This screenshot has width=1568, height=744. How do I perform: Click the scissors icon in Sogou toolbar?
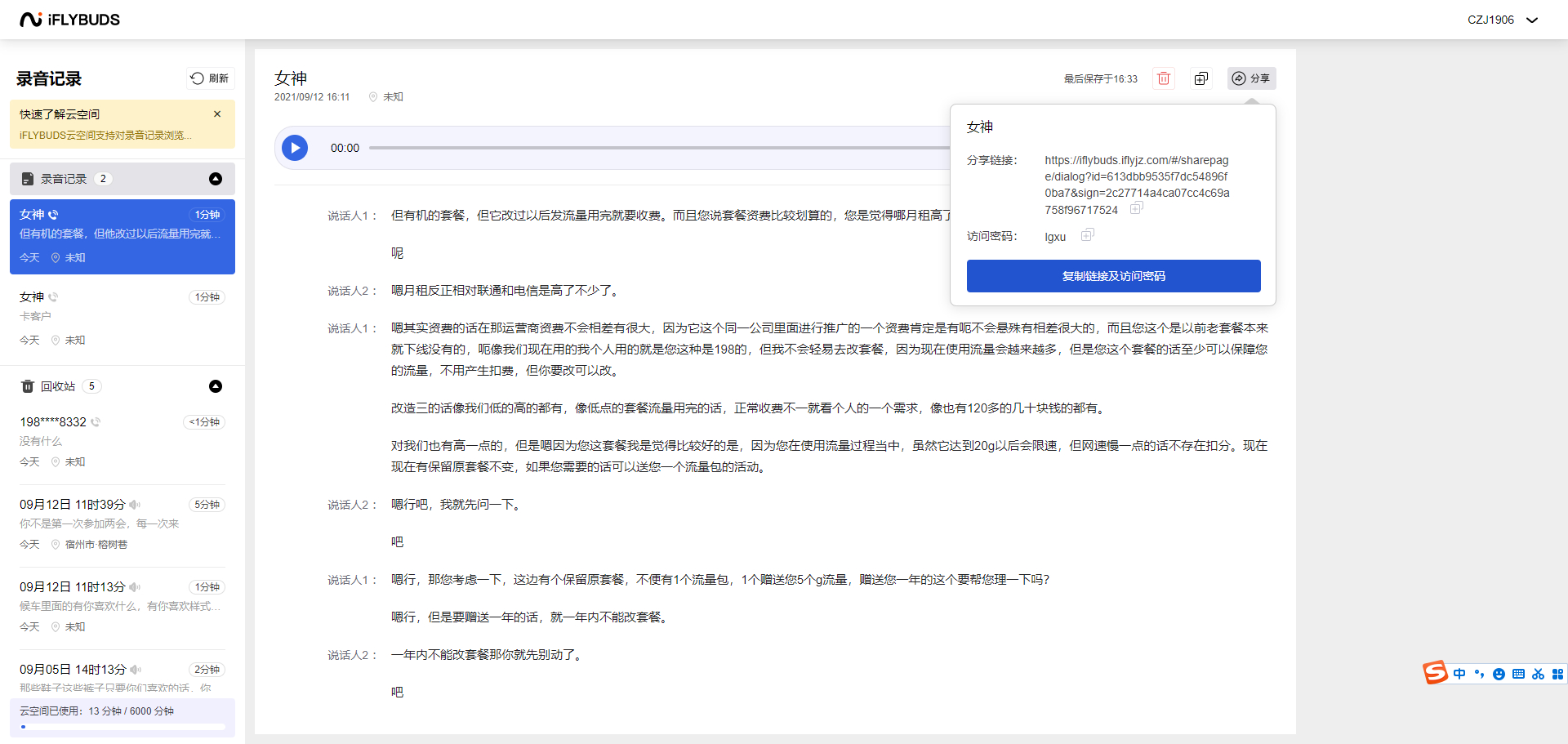1538,674
